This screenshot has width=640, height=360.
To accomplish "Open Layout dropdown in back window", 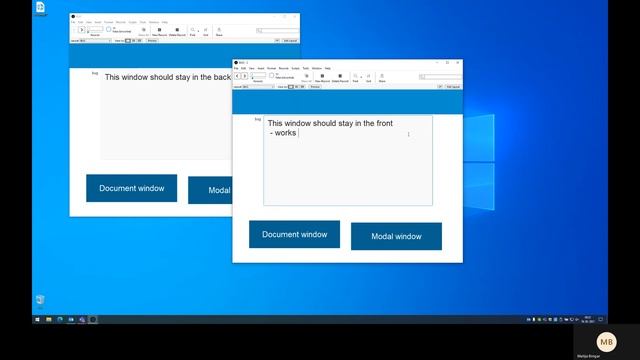I will (x=96, y=41).
